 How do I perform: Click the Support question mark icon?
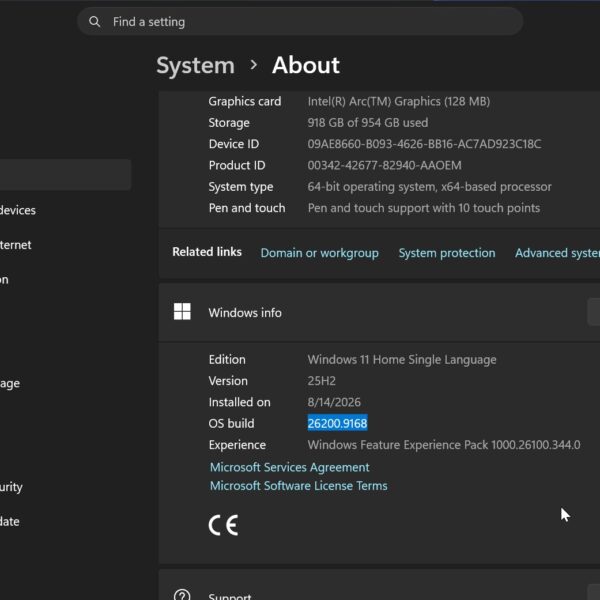pyautogui.click(x=182, y=594)
